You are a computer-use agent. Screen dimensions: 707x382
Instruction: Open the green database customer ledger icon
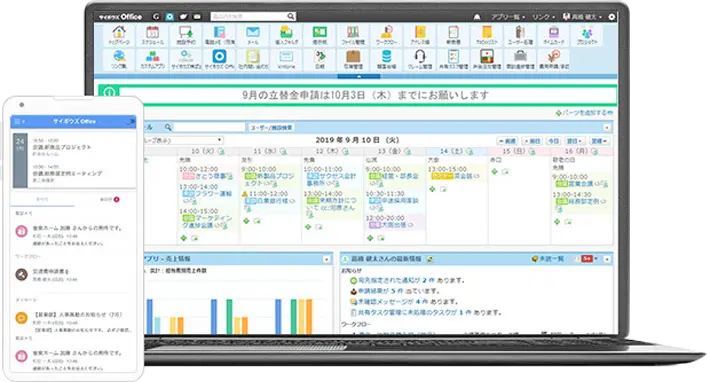click(386, 60)
